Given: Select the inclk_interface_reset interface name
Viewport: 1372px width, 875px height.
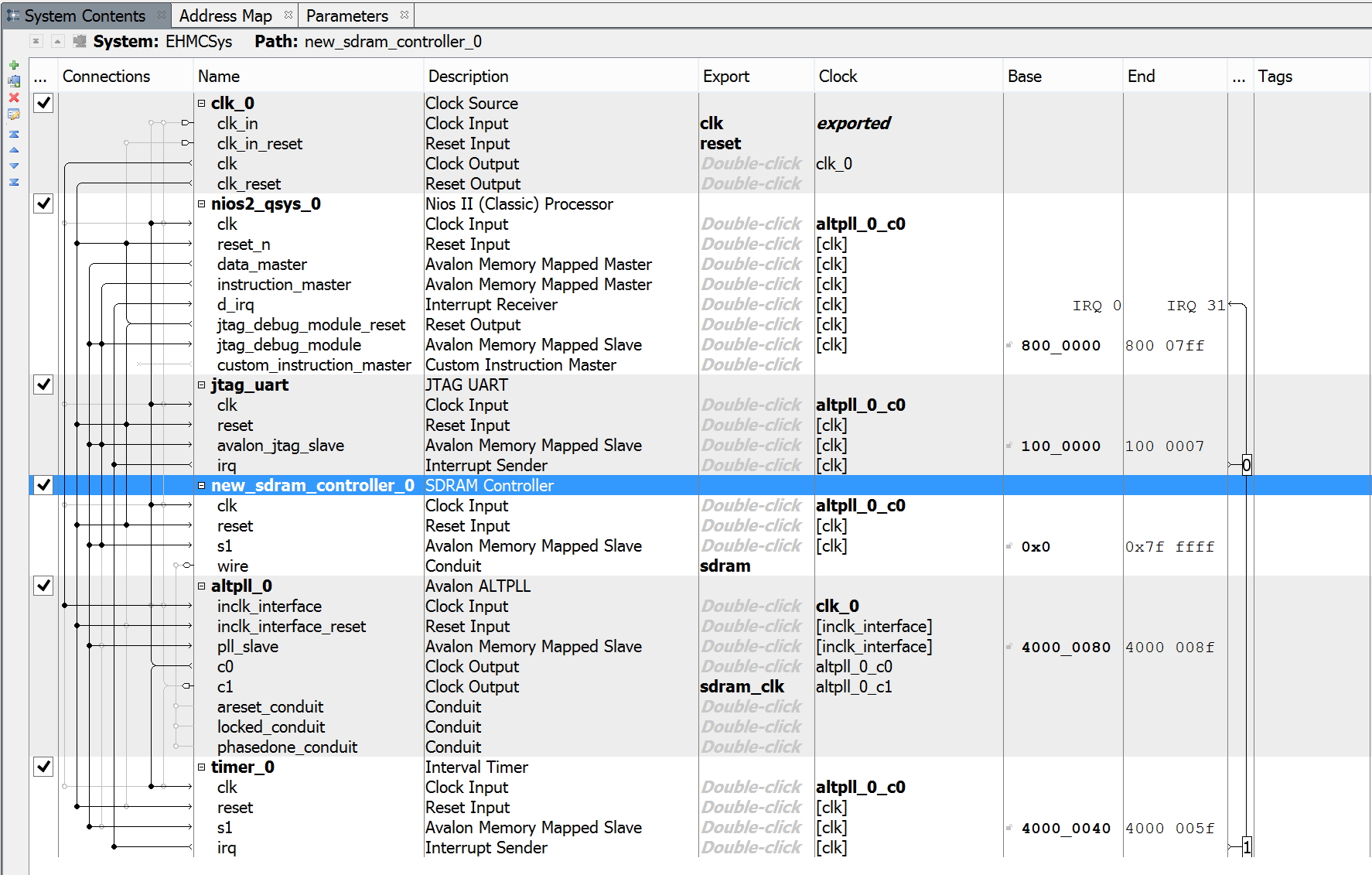Looking at the screenshot, I should pyautogui.click(x=292, y=626).
